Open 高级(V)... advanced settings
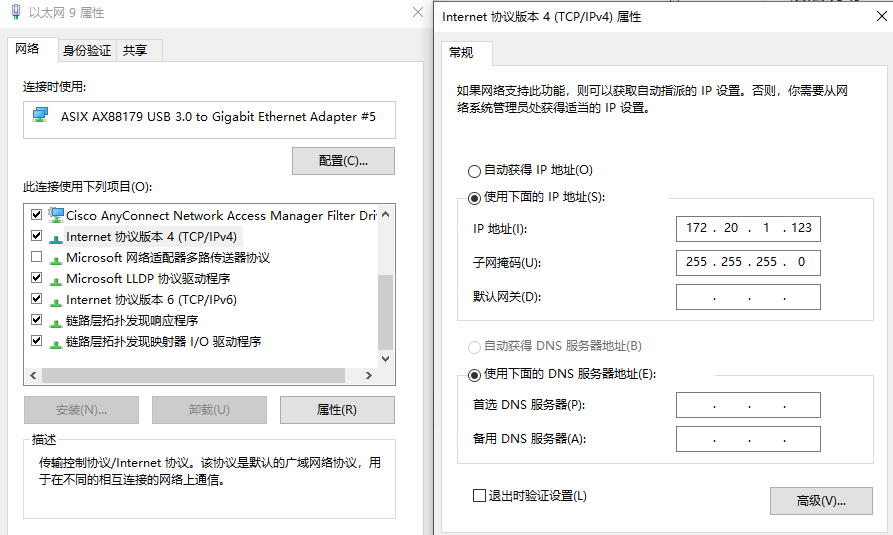 821,501
